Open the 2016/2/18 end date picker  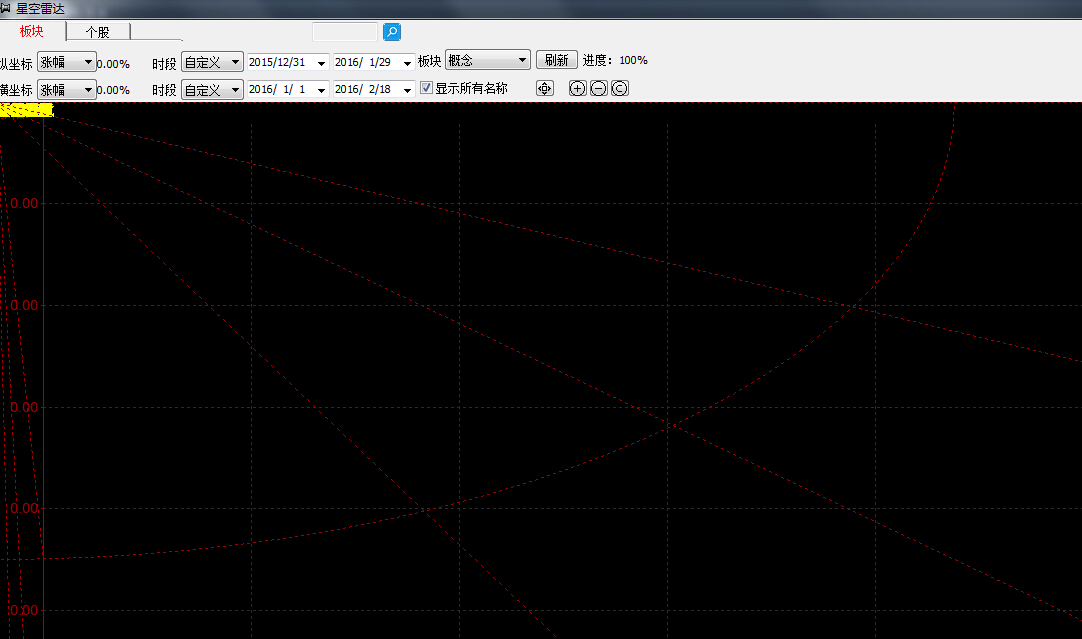point(407,90)
